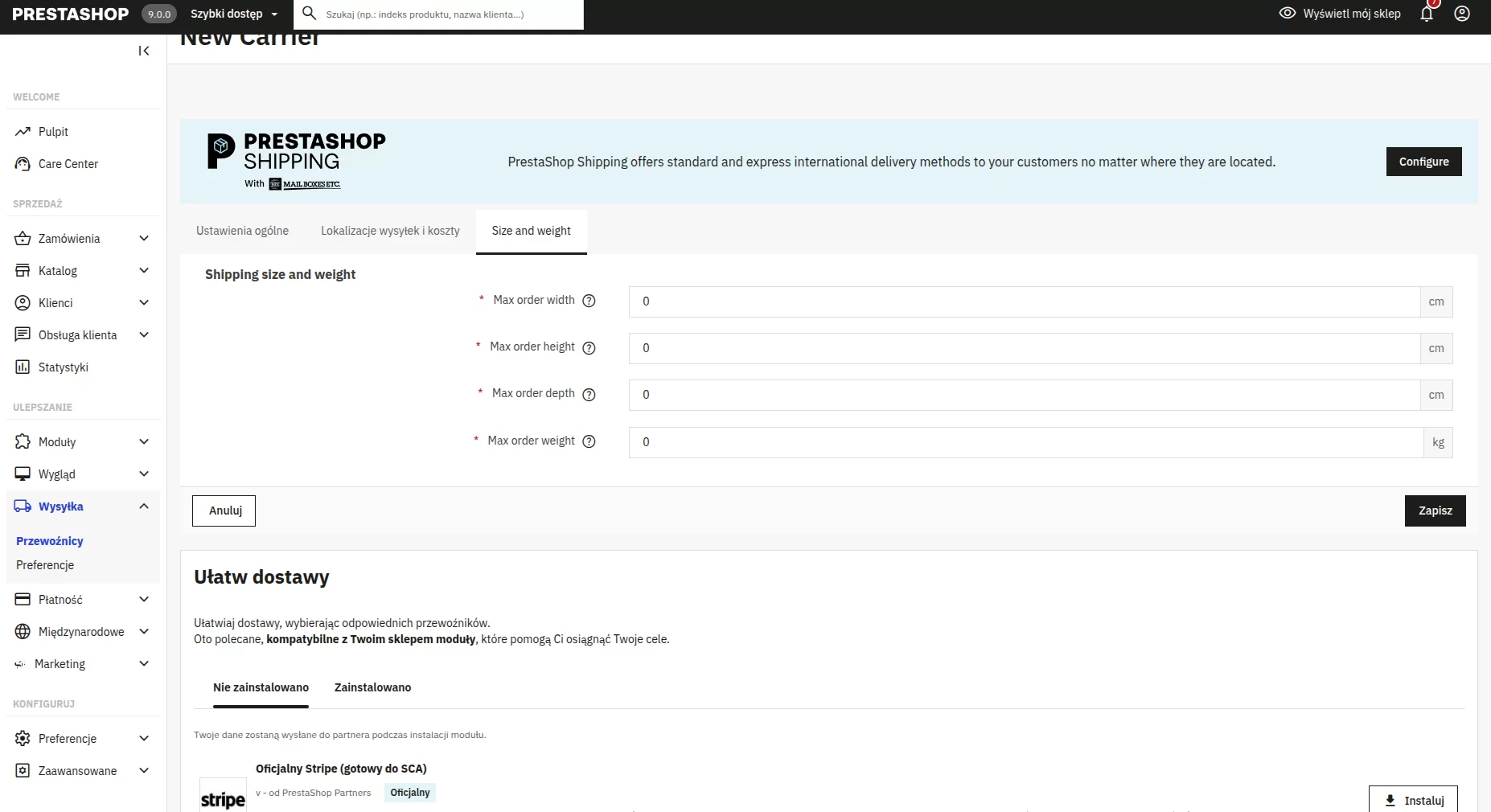Click help icon next to Max order width
Image resolution: width=1491 pixels, height=812 pixels.
[589, 301]
